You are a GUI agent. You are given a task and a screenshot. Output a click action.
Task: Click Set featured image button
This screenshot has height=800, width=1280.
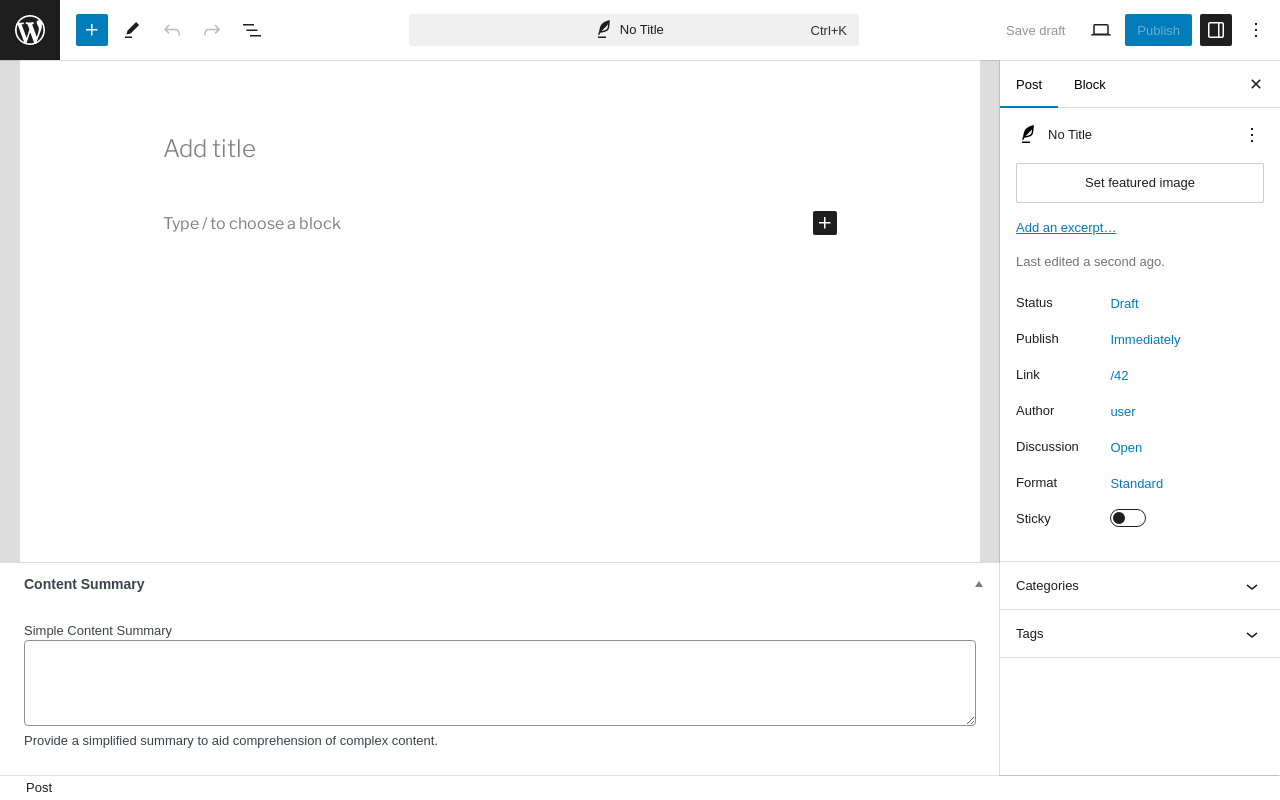(1140, 183)
